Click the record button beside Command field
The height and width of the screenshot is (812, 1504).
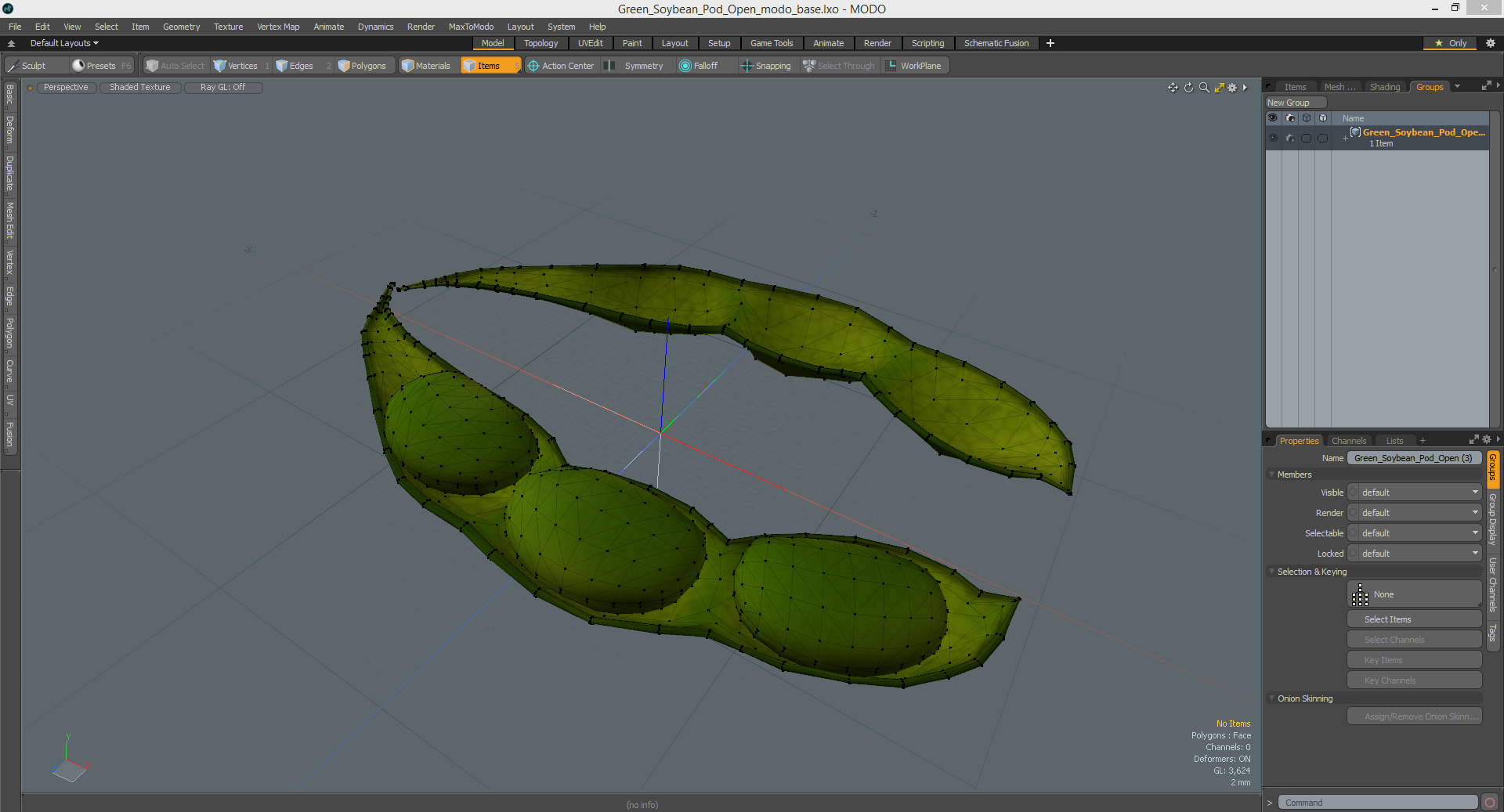[x=1490, y=802]
